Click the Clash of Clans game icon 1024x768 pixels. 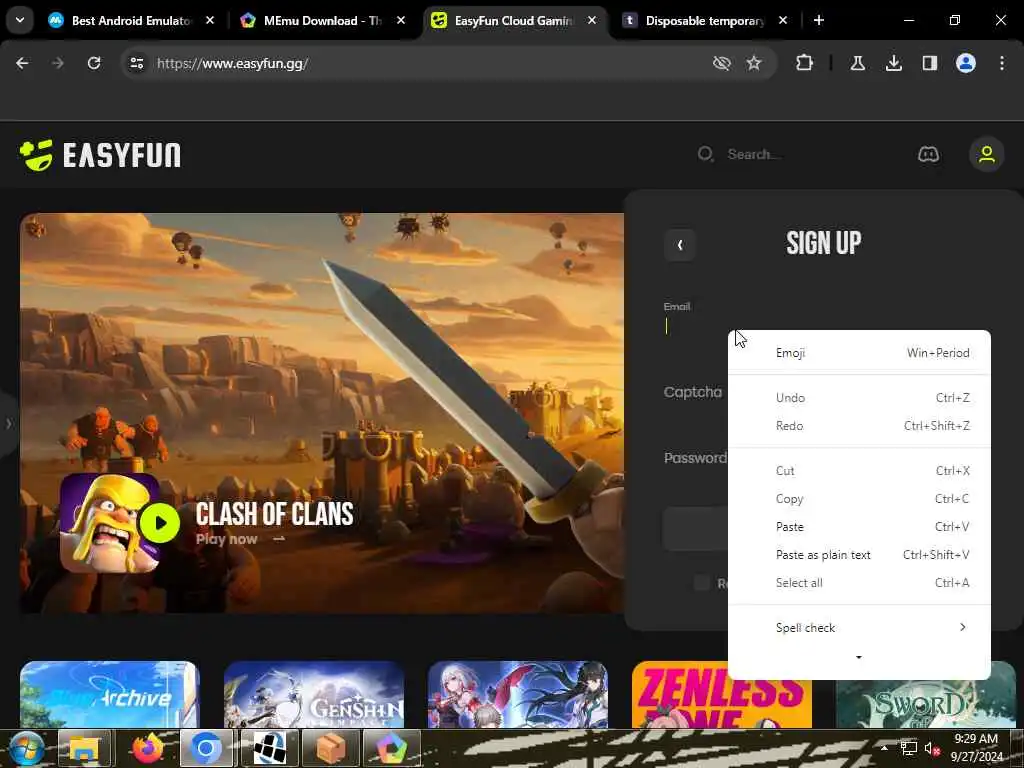click(110, 523)
